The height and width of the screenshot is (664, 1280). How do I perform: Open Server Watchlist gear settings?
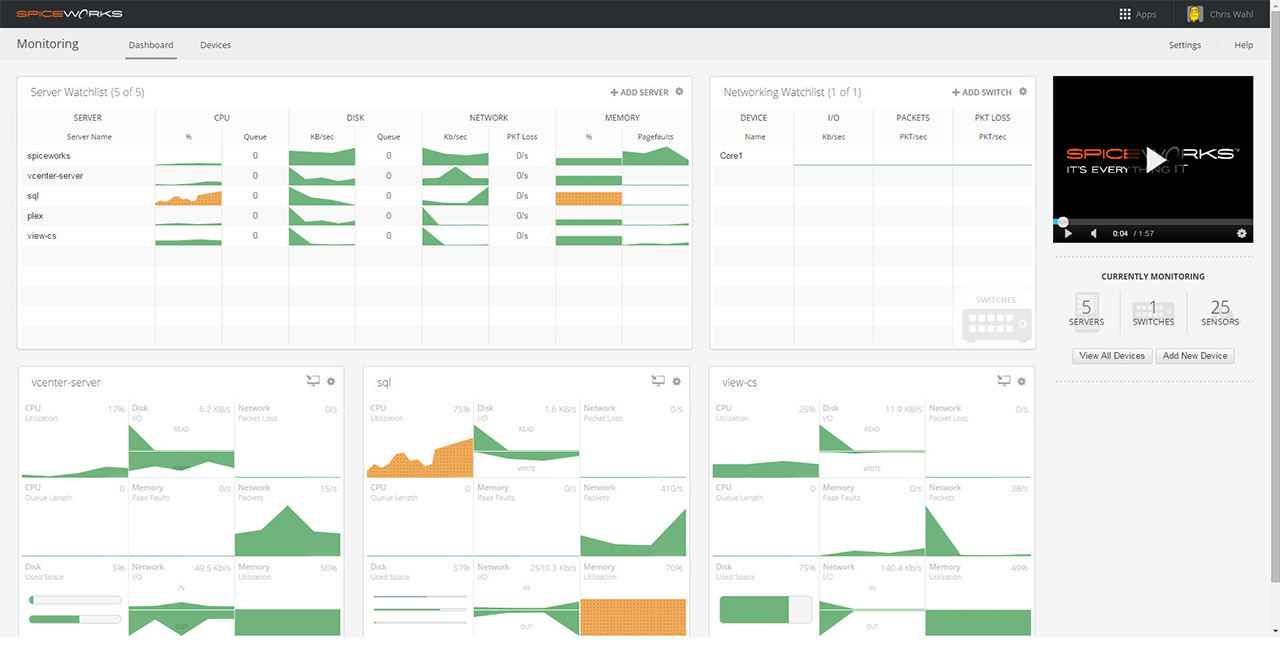coord(679,92)
